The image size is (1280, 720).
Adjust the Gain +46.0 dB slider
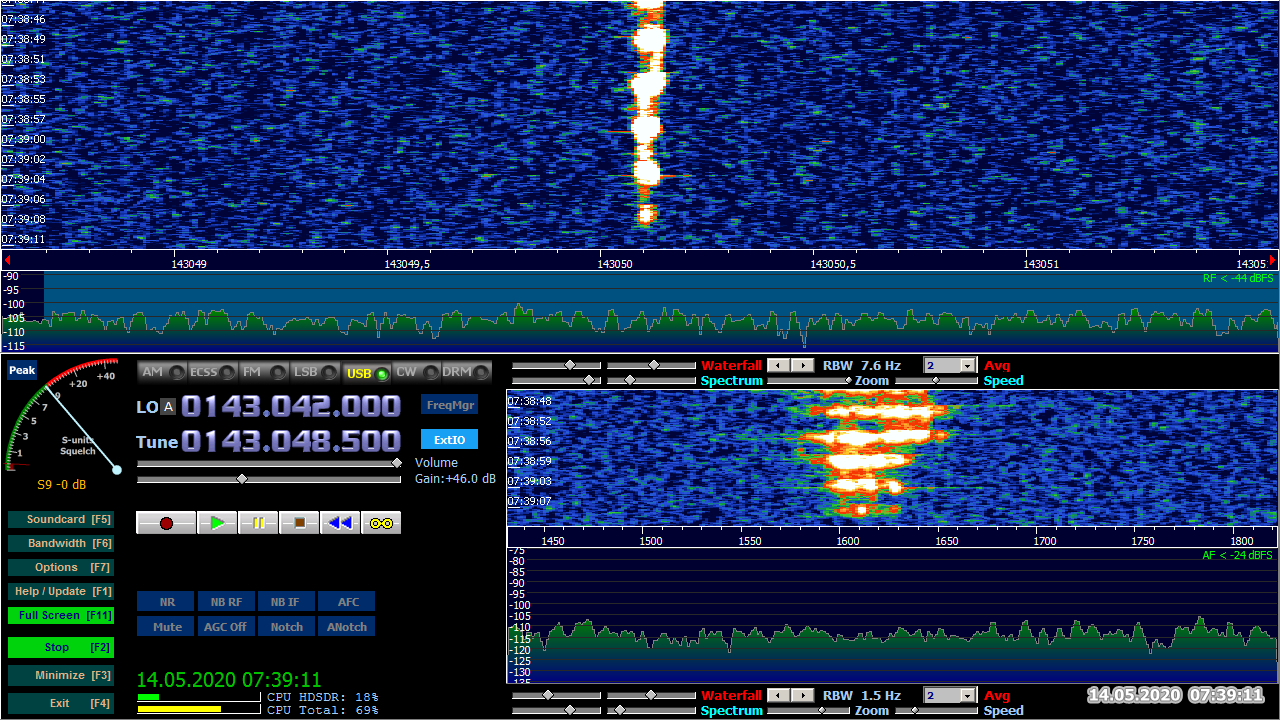point(269,480)
